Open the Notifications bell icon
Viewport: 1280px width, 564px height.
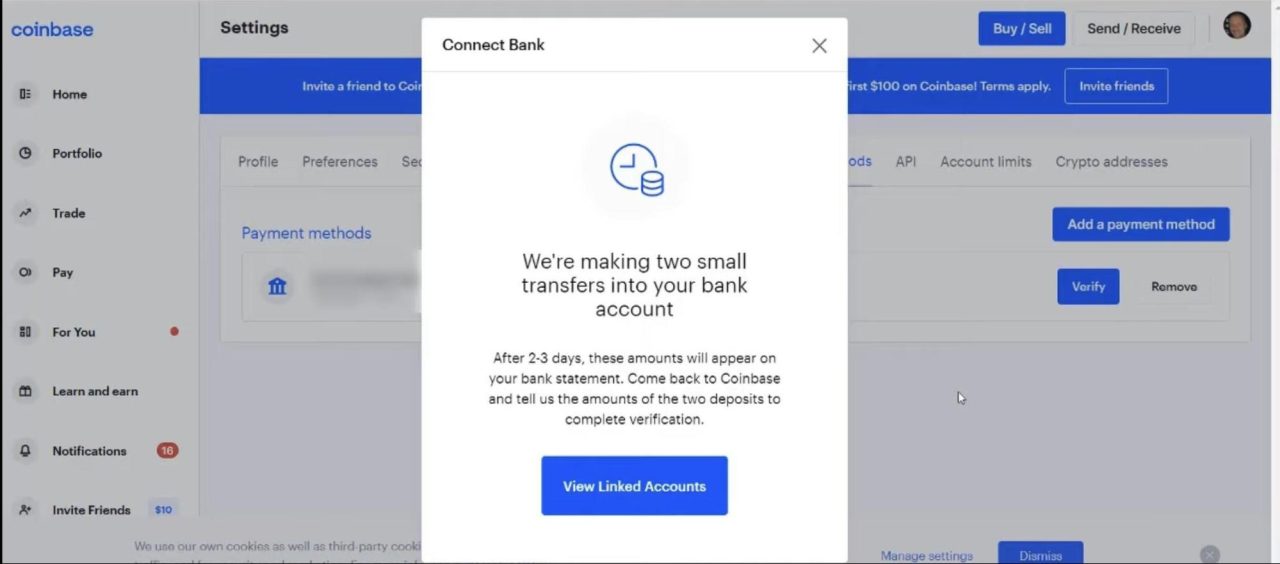point(26,451)
